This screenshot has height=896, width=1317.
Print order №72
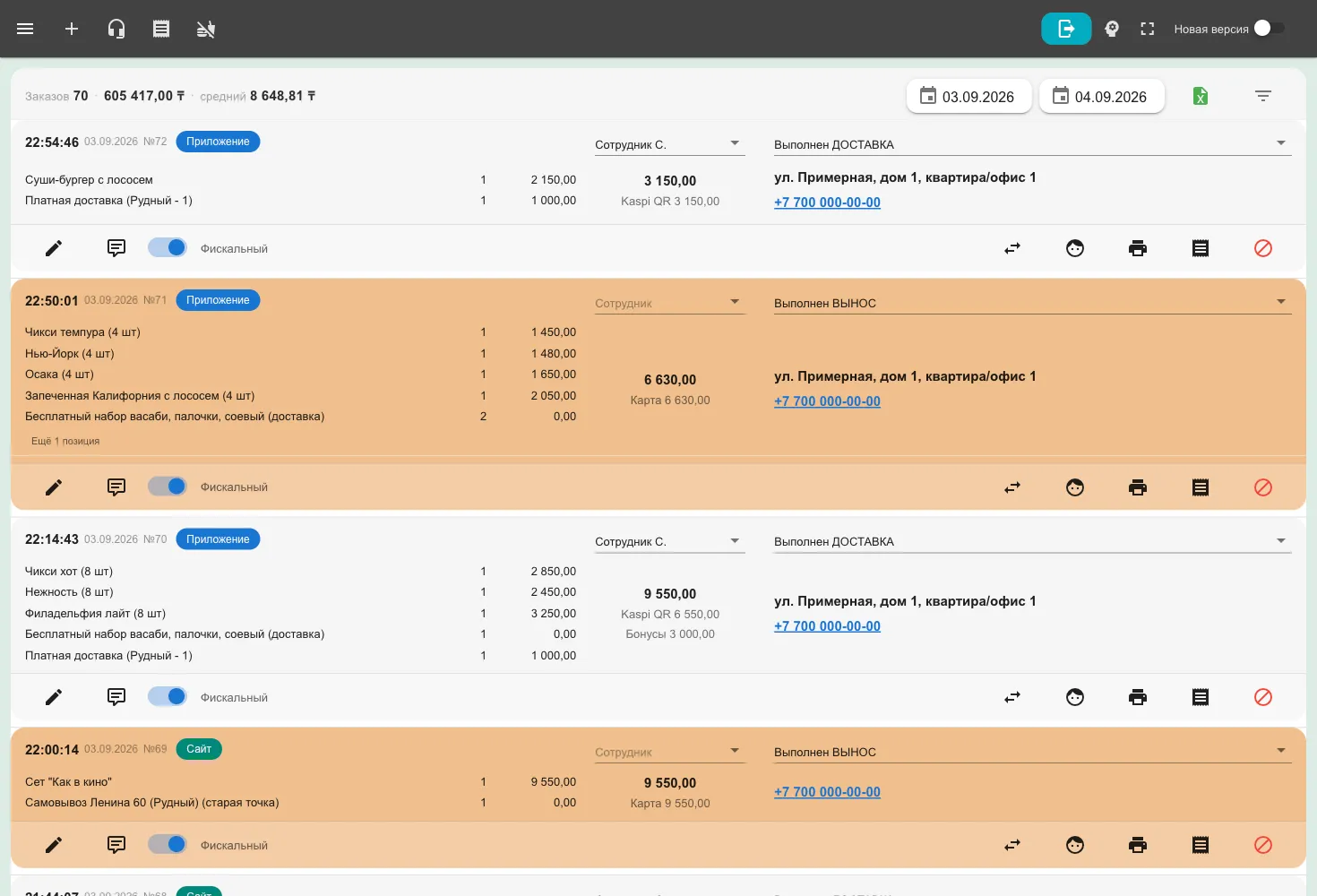coord(1138,248)
